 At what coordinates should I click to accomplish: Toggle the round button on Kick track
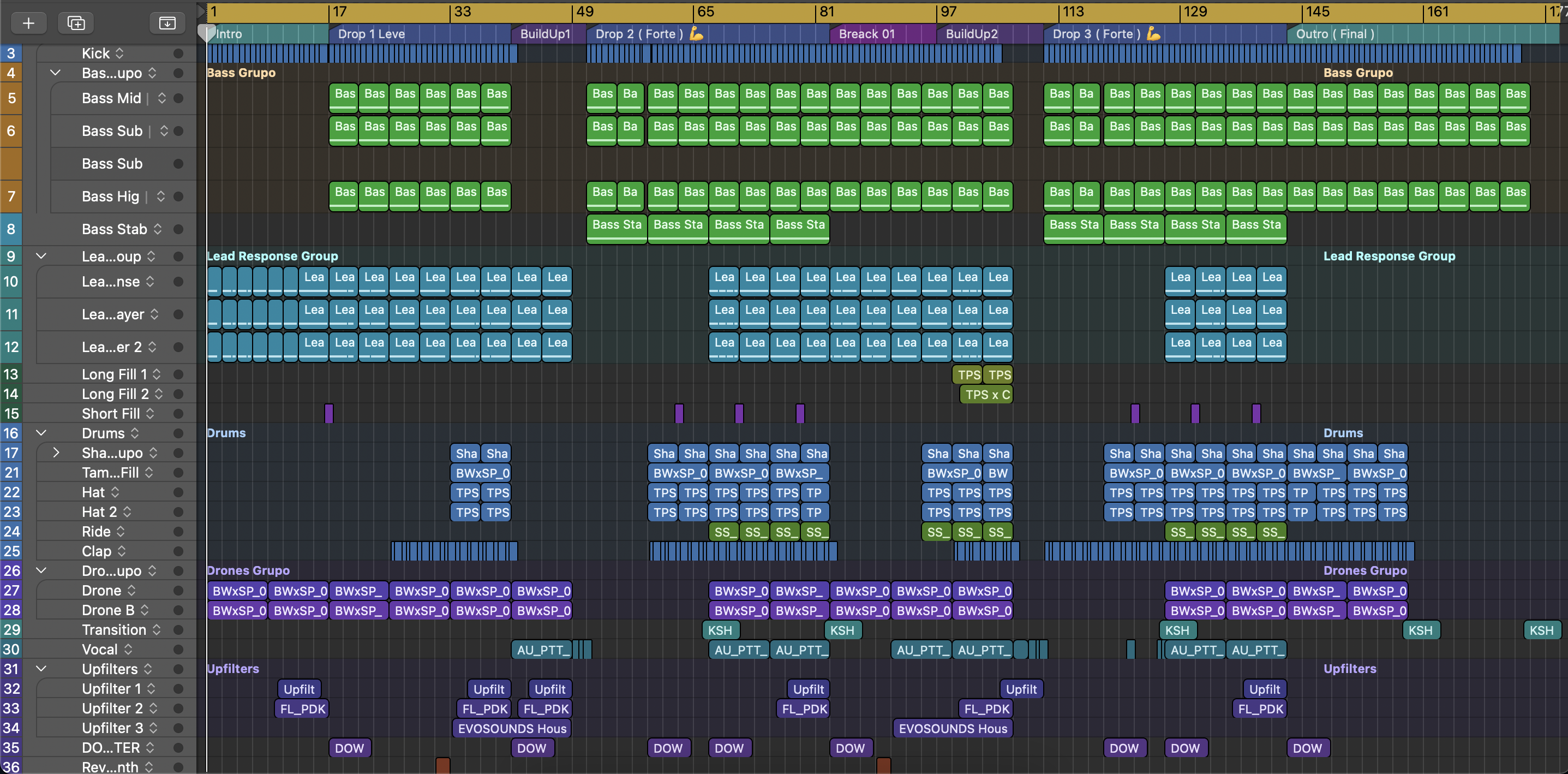[178, 53]
